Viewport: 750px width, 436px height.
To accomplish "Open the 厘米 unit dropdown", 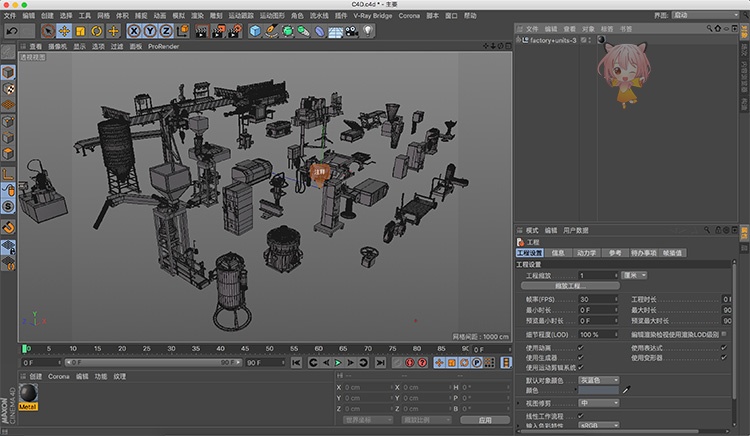I will 634,275.
